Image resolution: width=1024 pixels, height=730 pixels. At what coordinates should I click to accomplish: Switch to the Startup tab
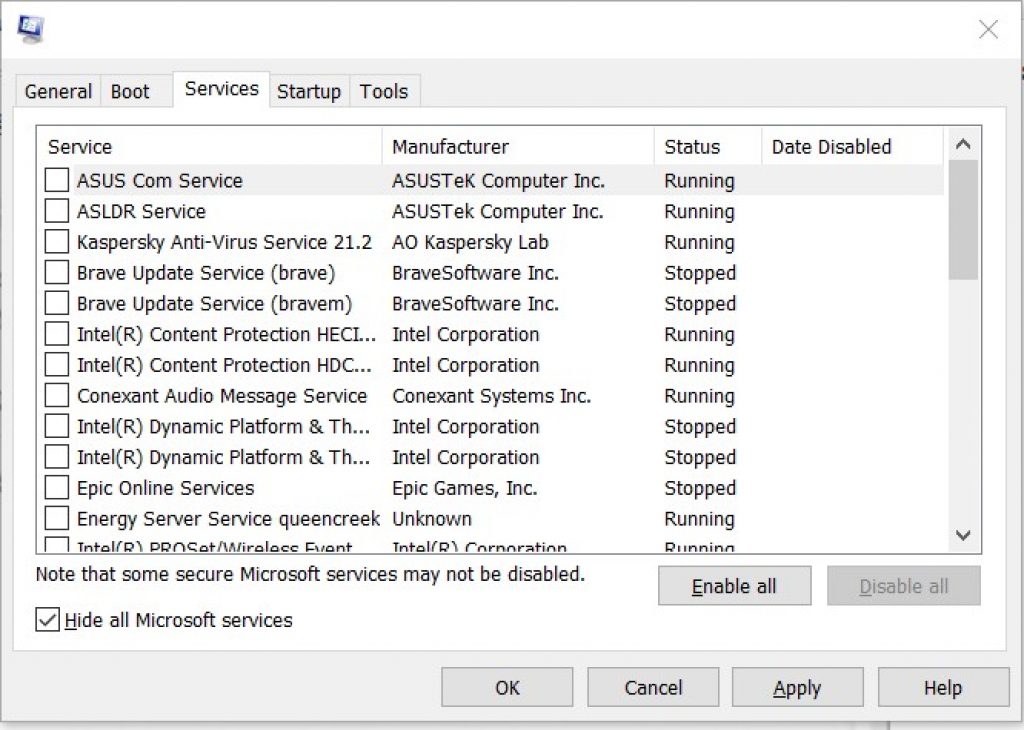[x=309, y=91]
